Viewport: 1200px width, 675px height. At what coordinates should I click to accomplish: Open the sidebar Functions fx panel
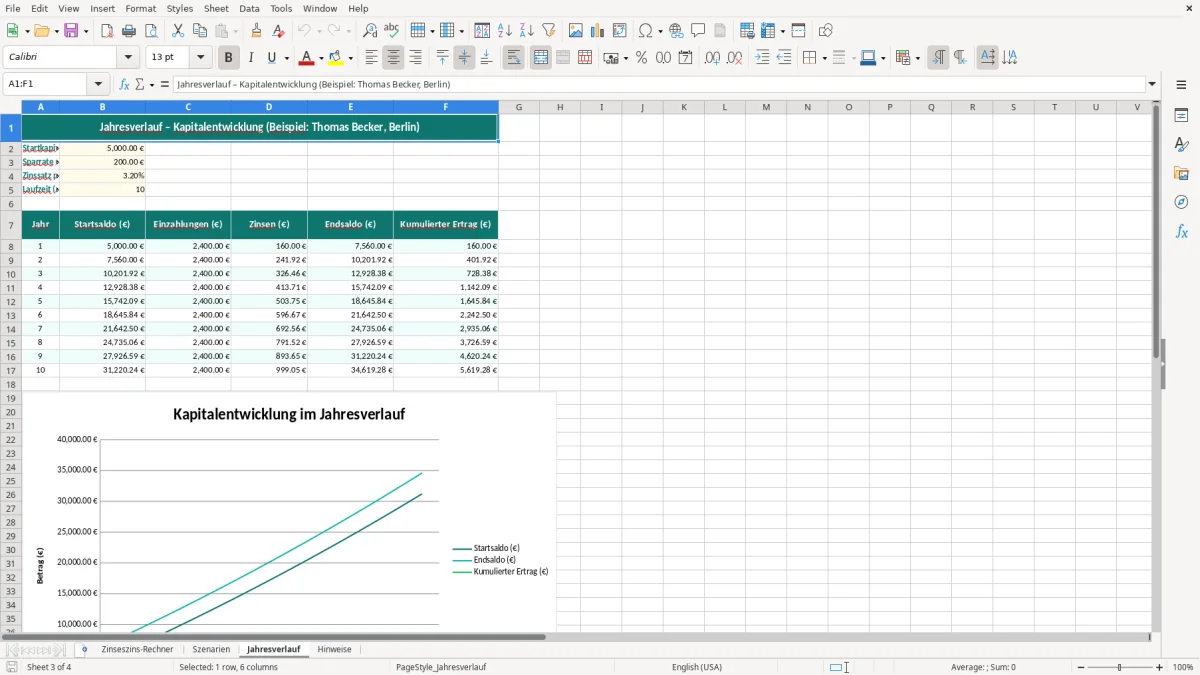(x=1181, y=232)
